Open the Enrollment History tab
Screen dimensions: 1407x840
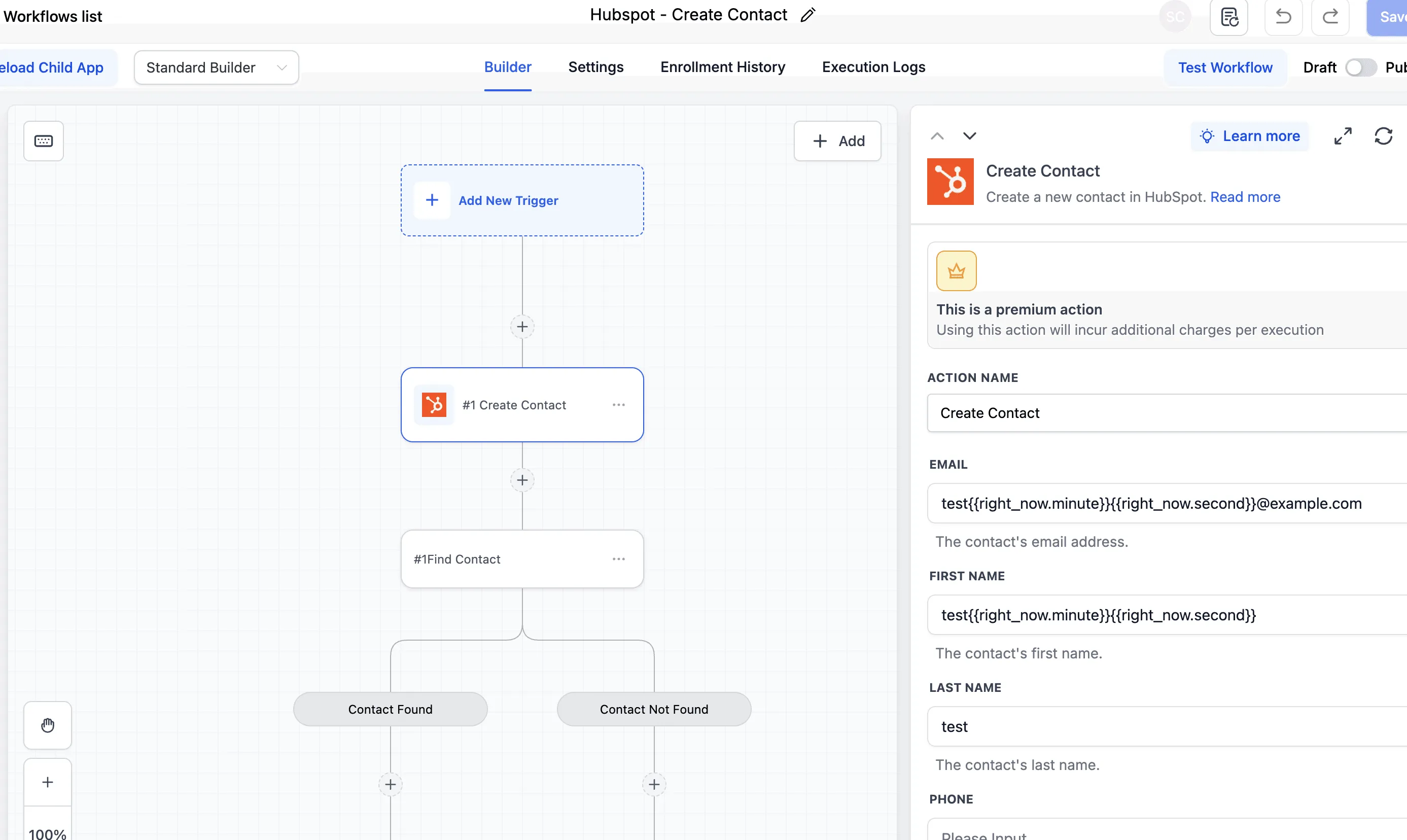722,67
